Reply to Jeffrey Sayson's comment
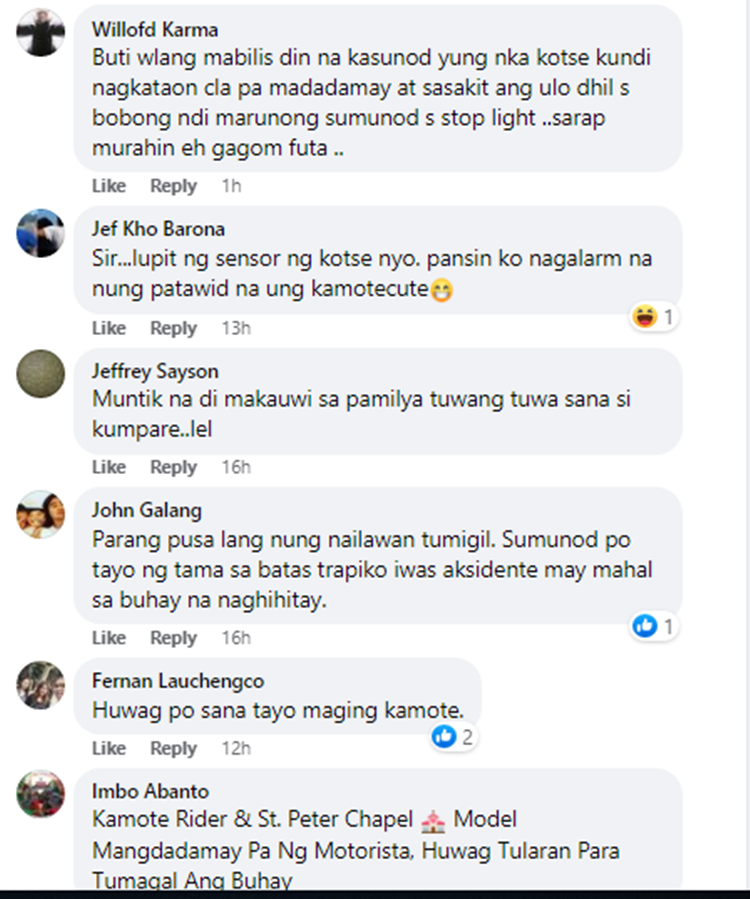 (173, 467)
